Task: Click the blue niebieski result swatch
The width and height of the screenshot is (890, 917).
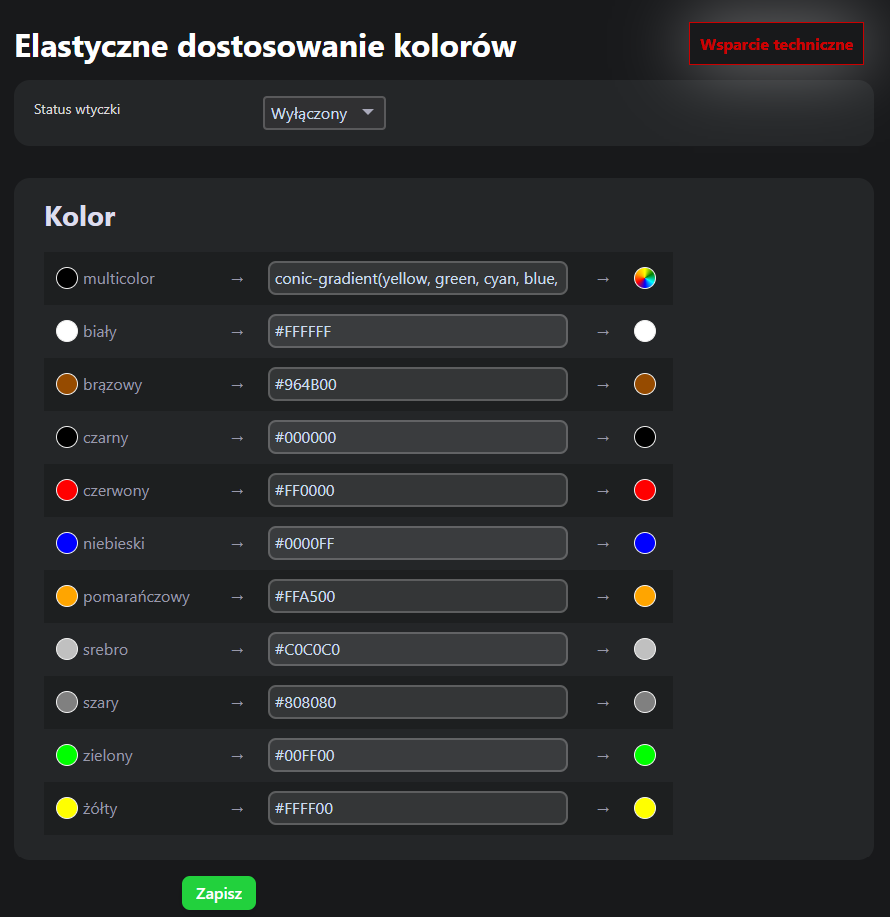Action: click(x=645, y=543)
